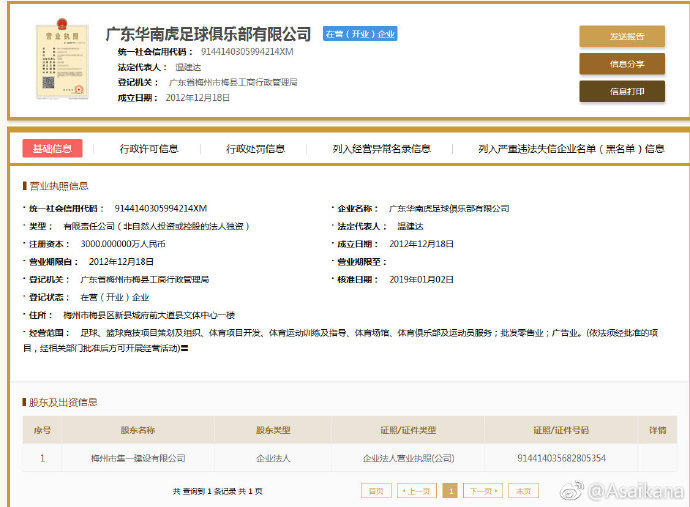Jump to last page 末页
This screenshot has width=690, height=507.
523,491
